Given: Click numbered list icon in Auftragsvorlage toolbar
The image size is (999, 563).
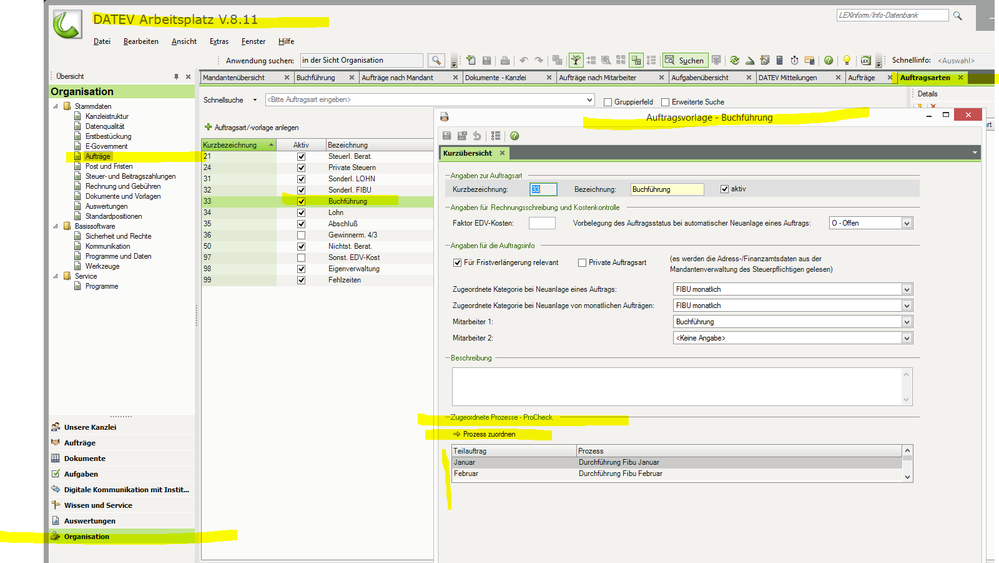Looking at the screenshot, I should [x=496, y=136].
